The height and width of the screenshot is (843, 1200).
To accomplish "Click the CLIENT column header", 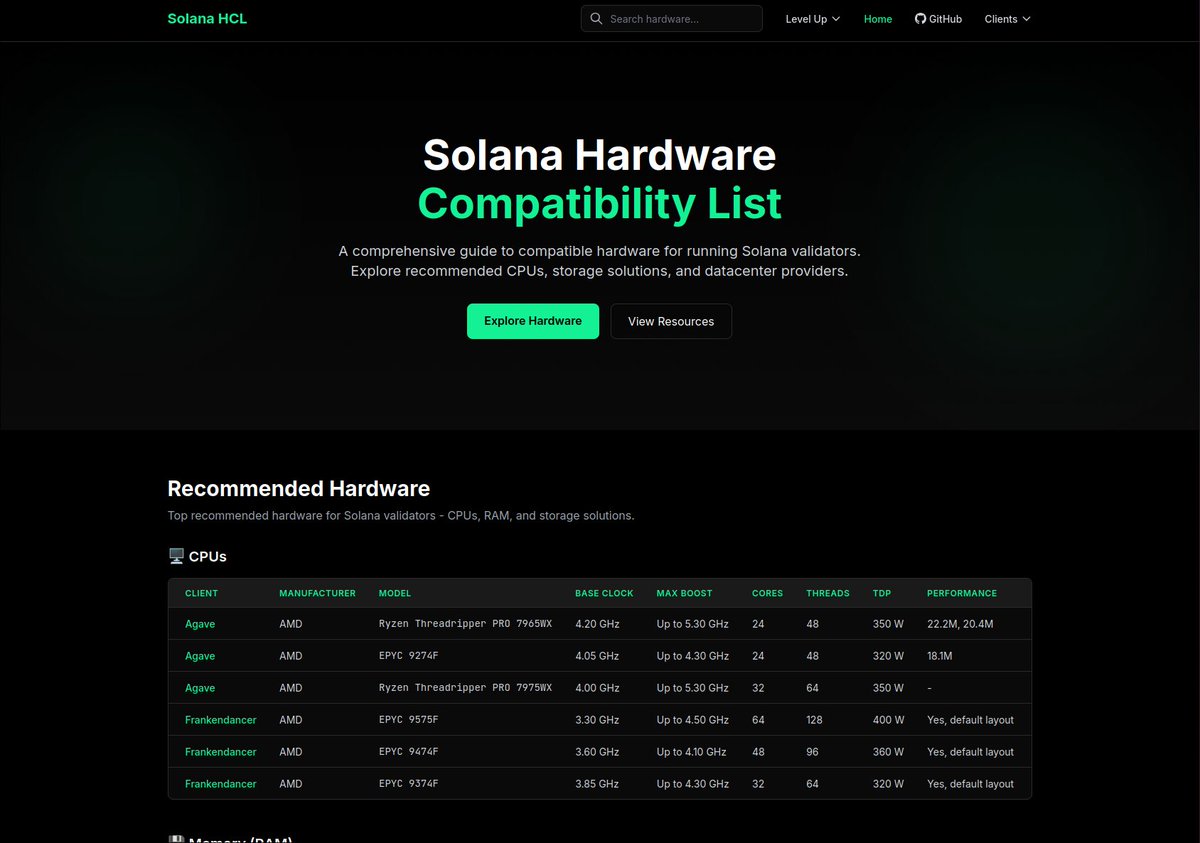I will pos(201,593).
